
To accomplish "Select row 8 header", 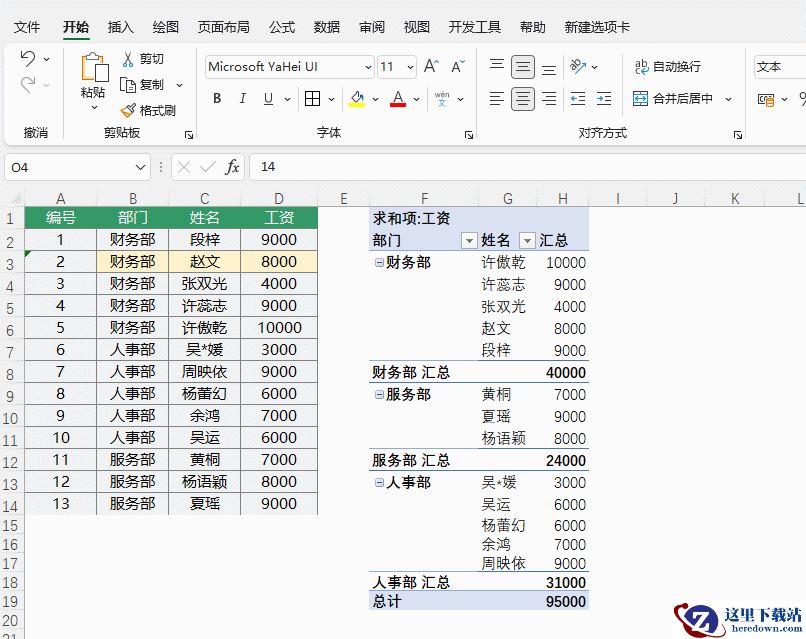I will click(x=10, y=374).
